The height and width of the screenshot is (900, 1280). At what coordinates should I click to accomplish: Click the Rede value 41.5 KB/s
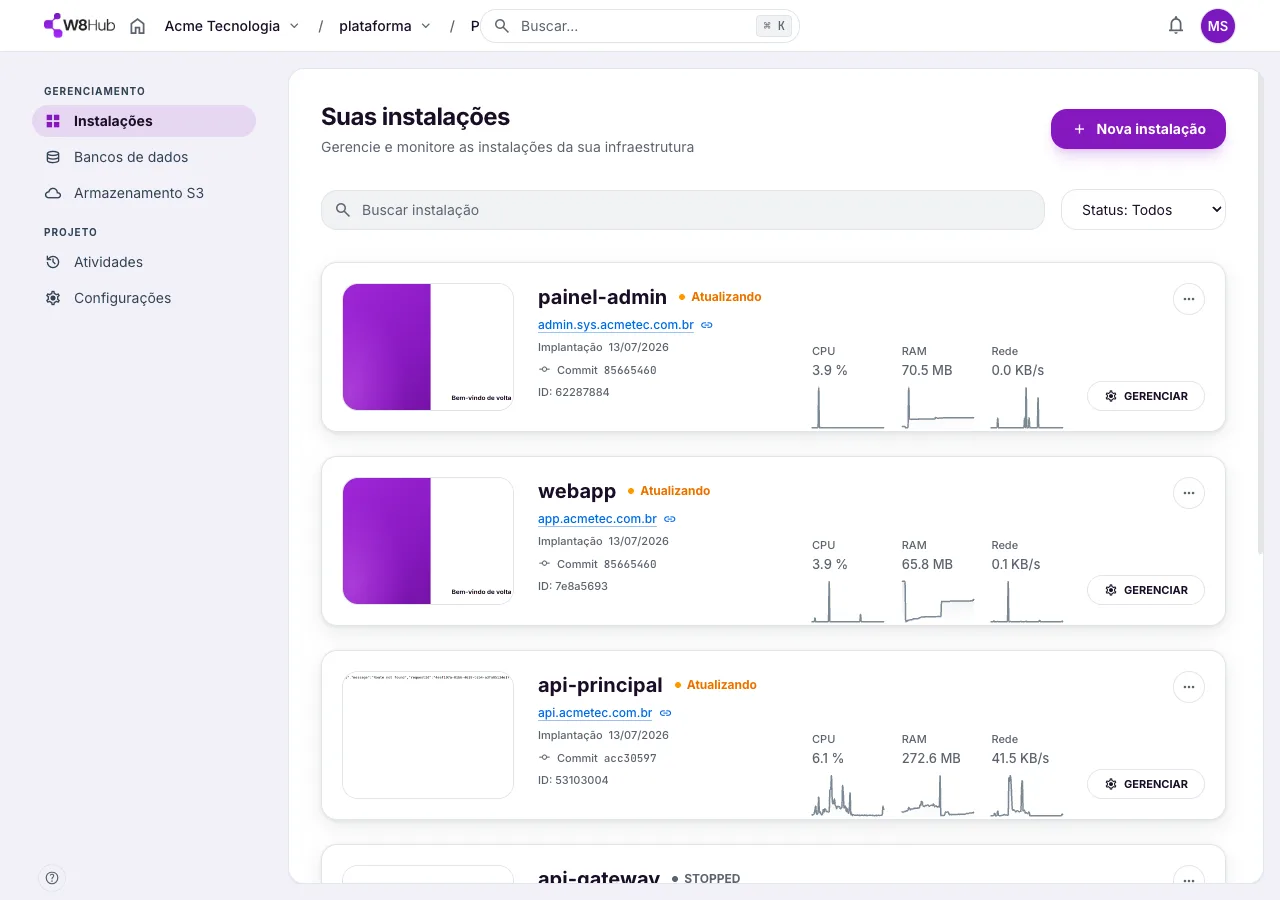[1020, 758]
